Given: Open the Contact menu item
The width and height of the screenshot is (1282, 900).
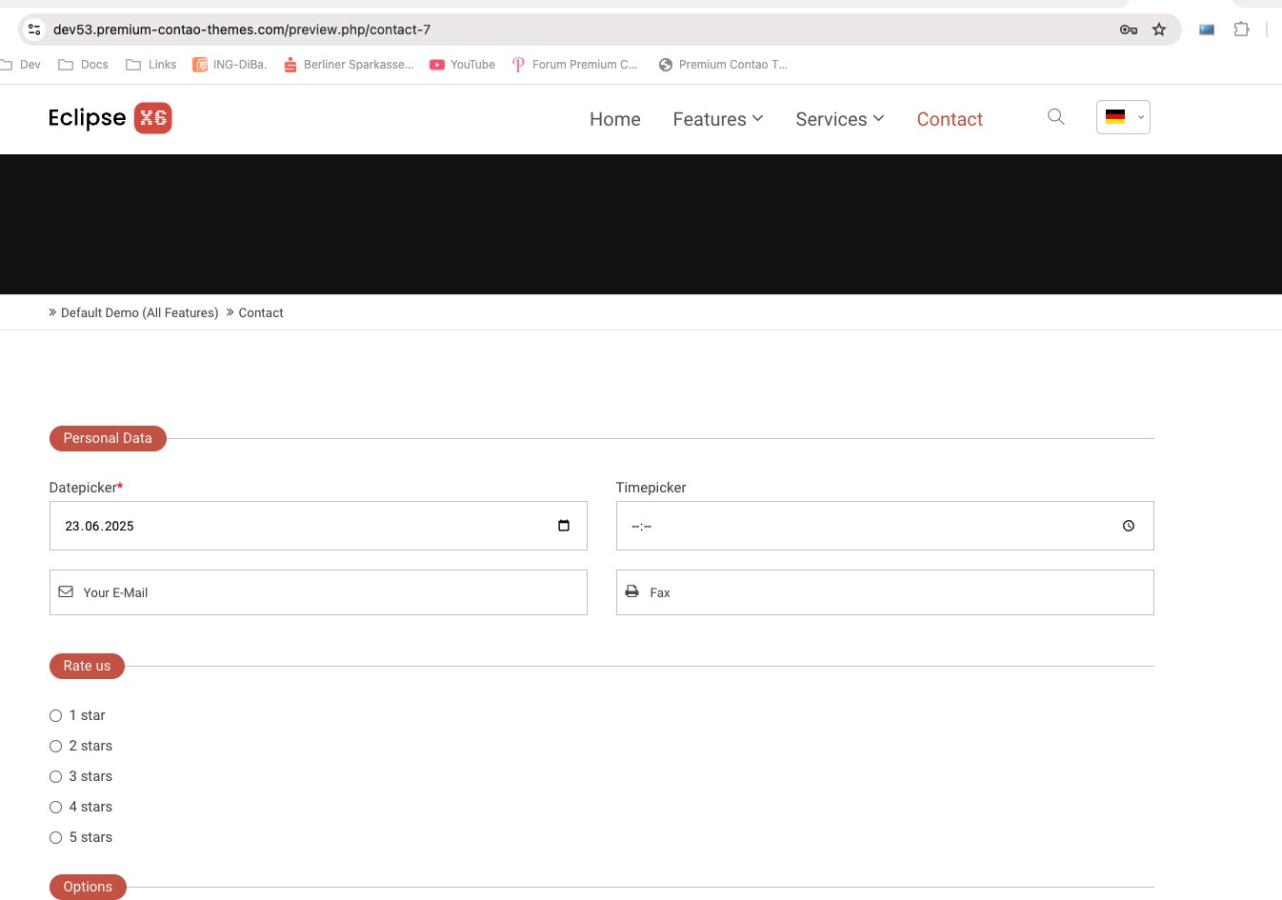Looking at the screenshot, I should pos(949,119).
